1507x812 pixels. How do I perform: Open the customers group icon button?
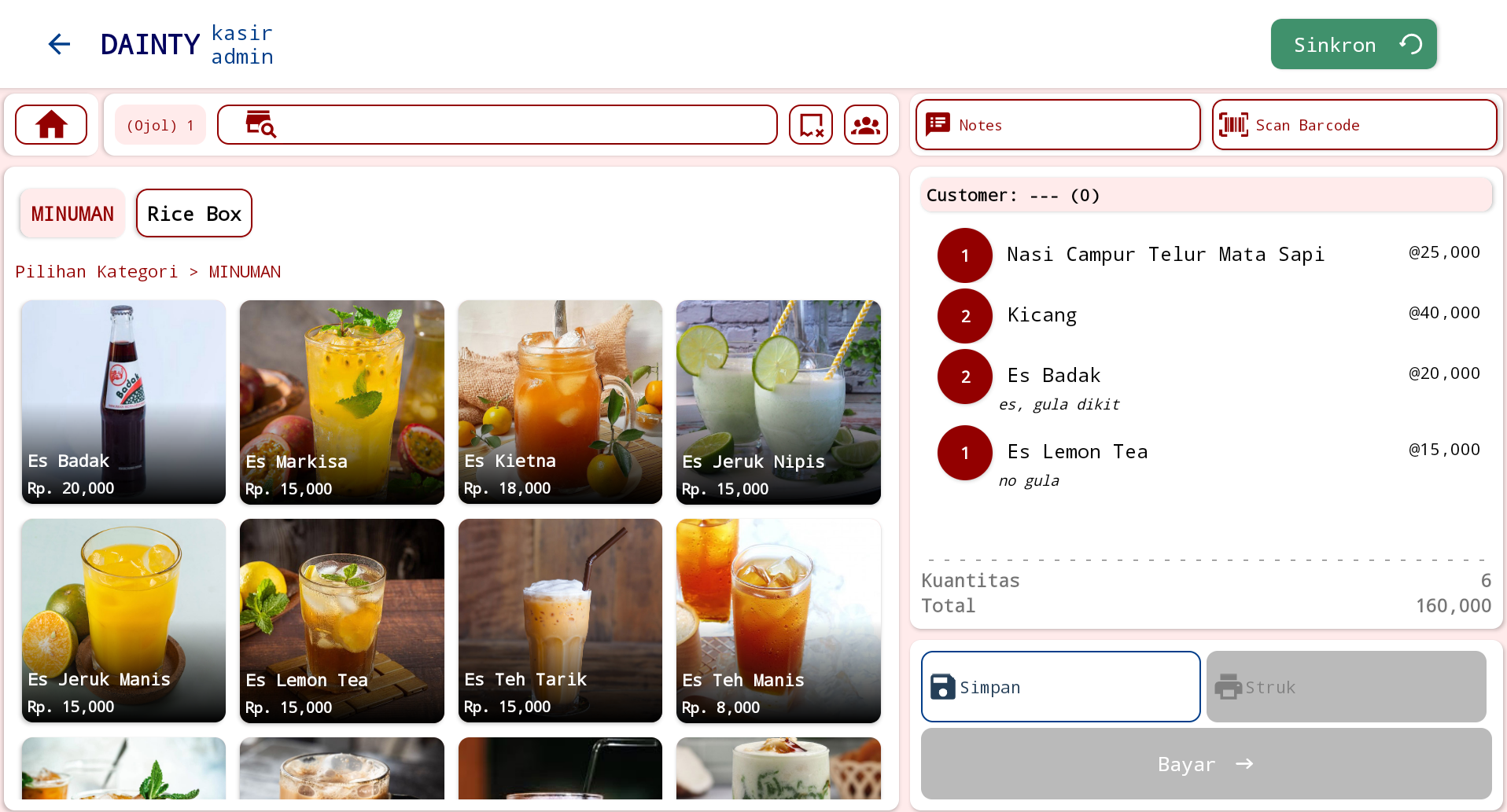(866, 124)
